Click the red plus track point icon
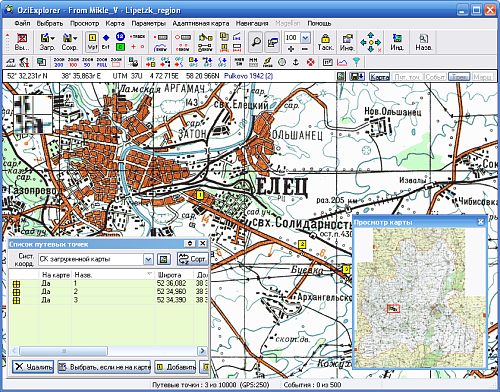 click(133, 47)
